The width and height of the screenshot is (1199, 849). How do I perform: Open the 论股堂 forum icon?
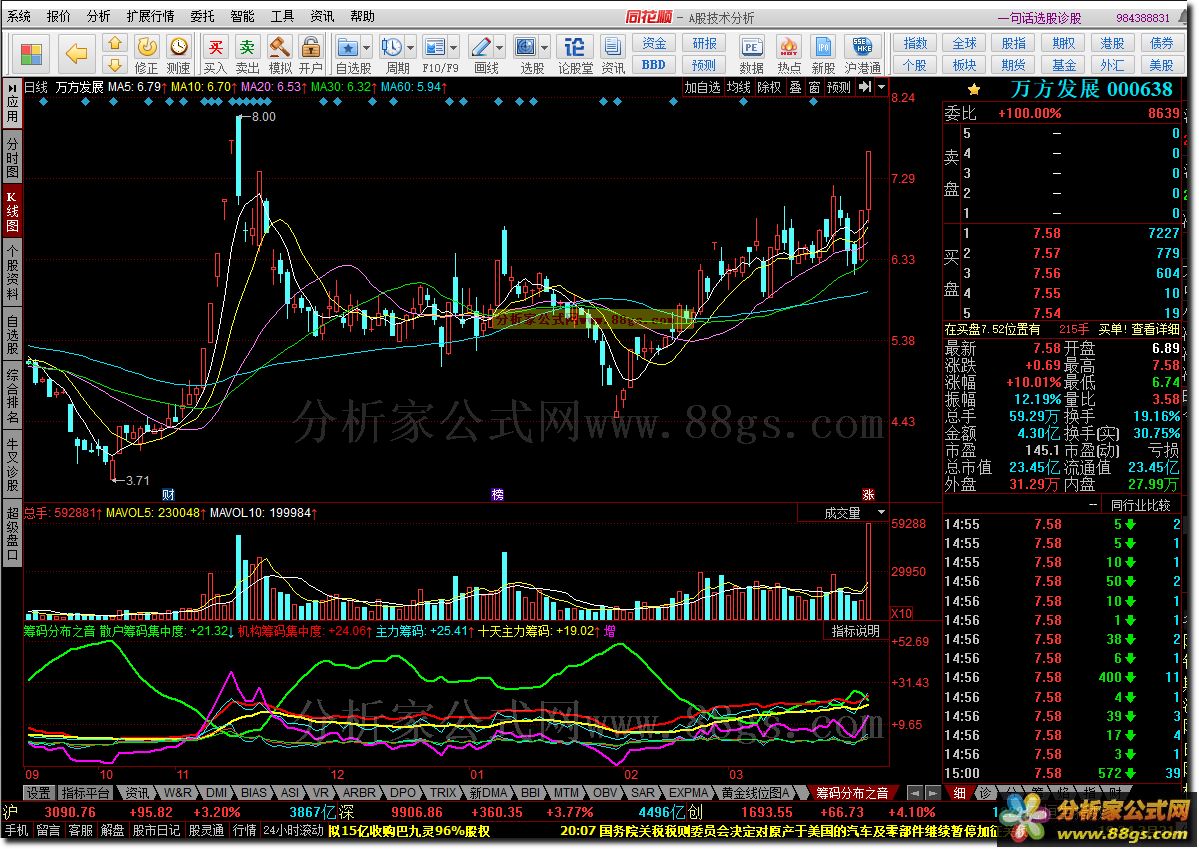click(575, 54)
